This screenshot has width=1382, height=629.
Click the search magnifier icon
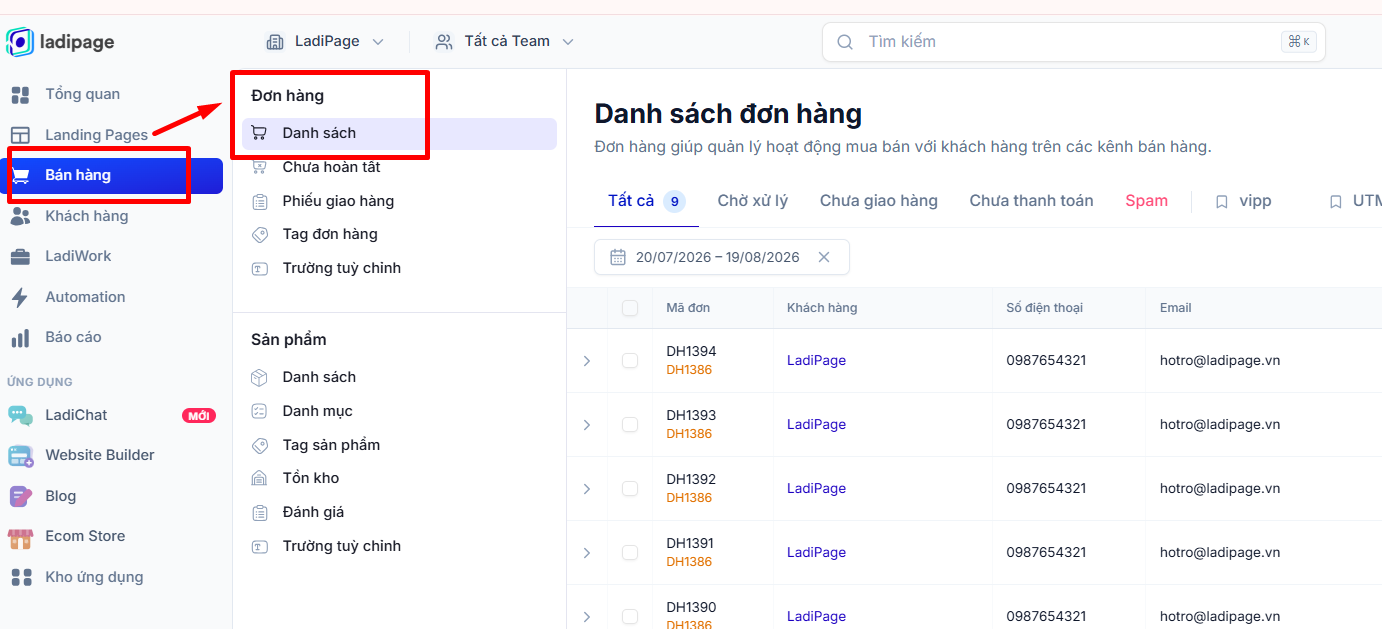pyautogui.click(x=845, y=42)
